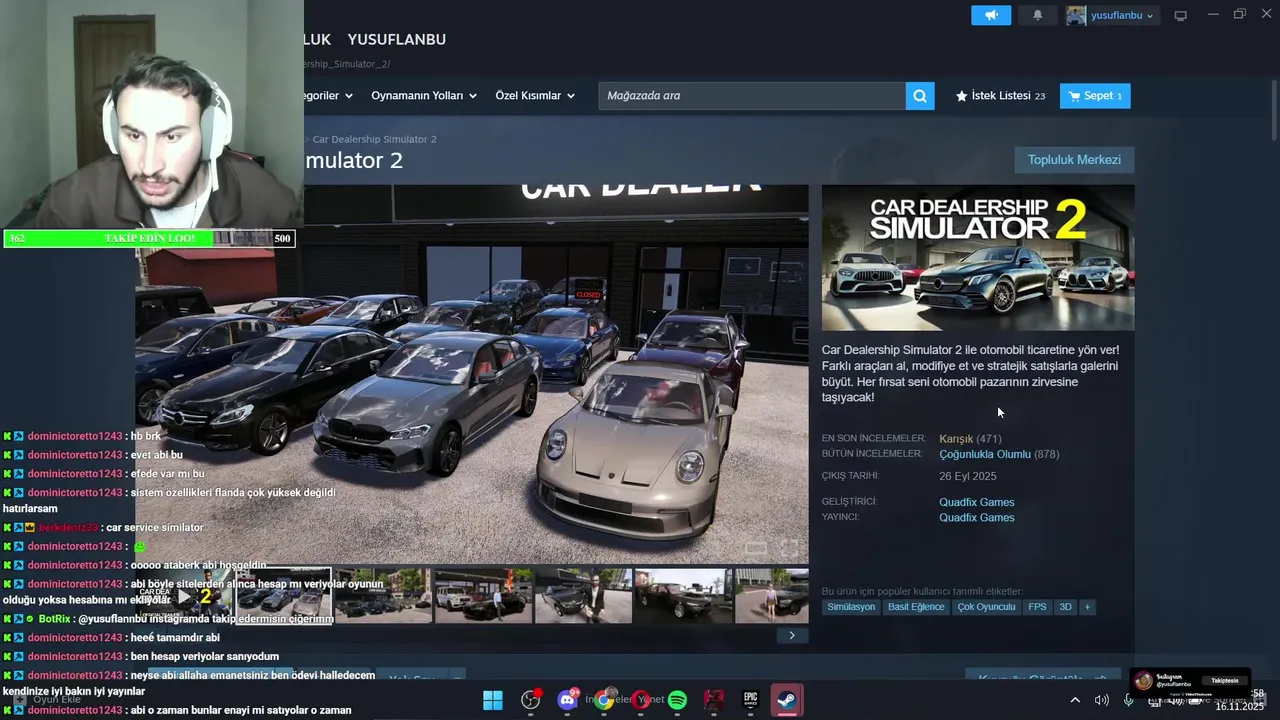The image size is (1280, 720).
Task: Click the magnifier search button
Action: 920,96
